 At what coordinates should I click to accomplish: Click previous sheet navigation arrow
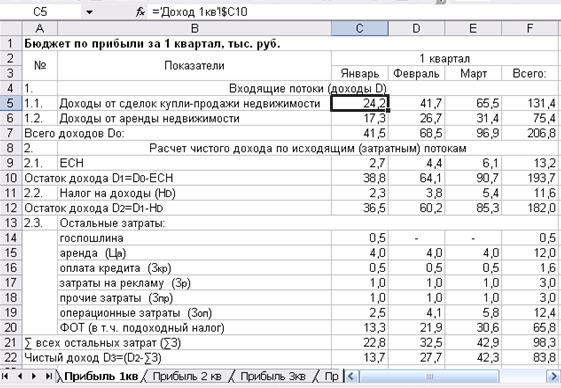(20, 376)
